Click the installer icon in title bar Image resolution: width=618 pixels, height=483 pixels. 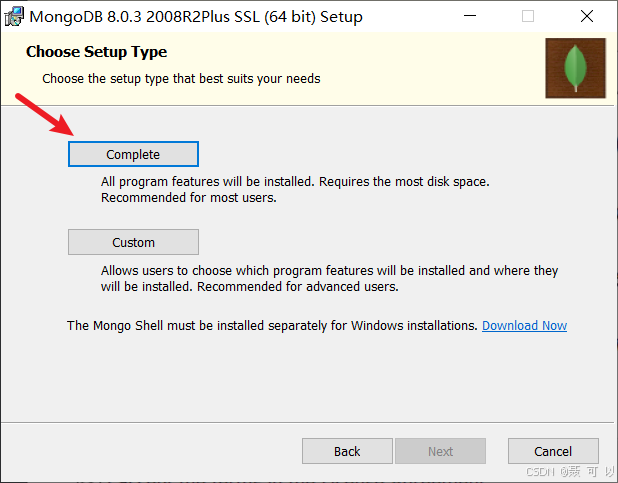pyautogui.click(x=14, y=17)
